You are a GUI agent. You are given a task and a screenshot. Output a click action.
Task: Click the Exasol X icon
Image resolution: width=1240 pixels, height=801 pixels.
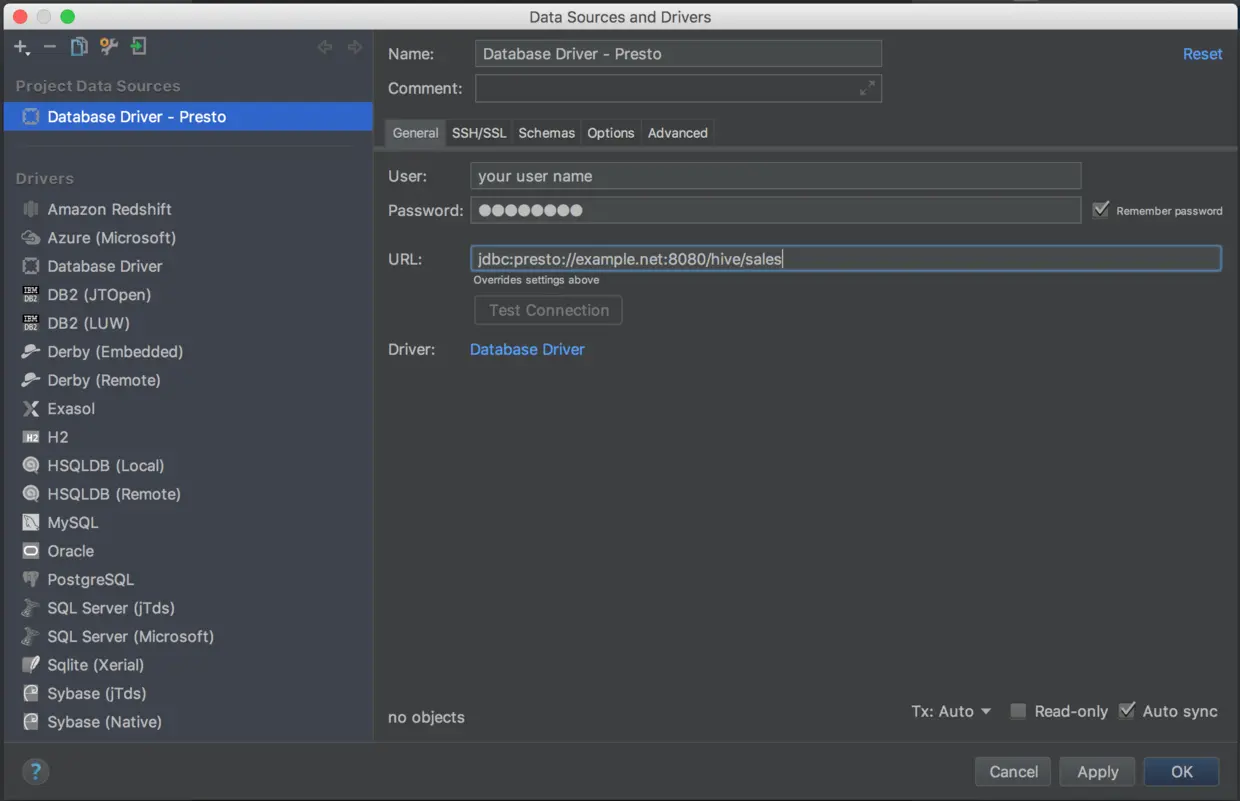click(31, 409)
